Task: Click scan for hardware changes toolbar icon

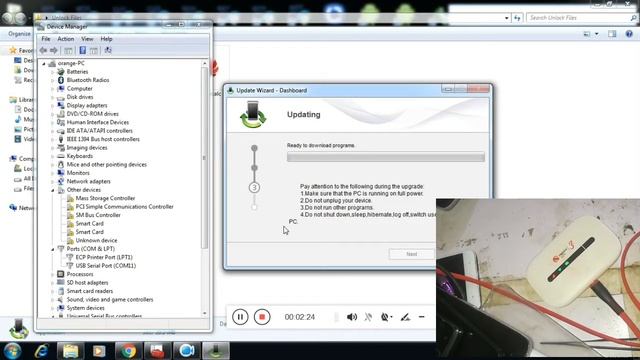Action: (108, 50)
